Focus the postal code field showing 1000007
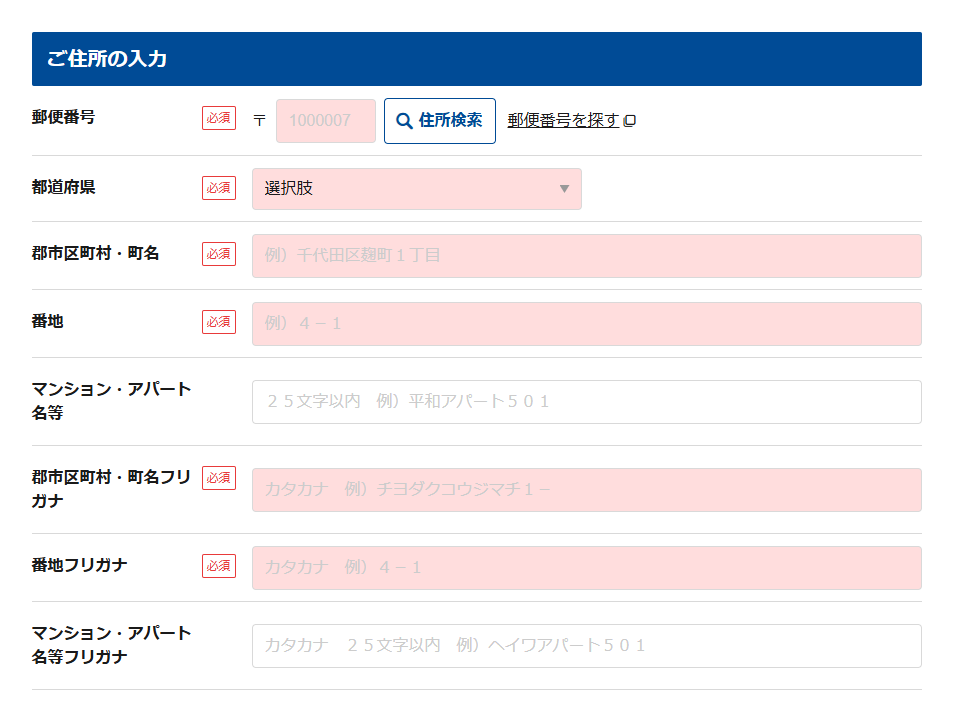Screen dimensions: 955x719 [325, 121]
